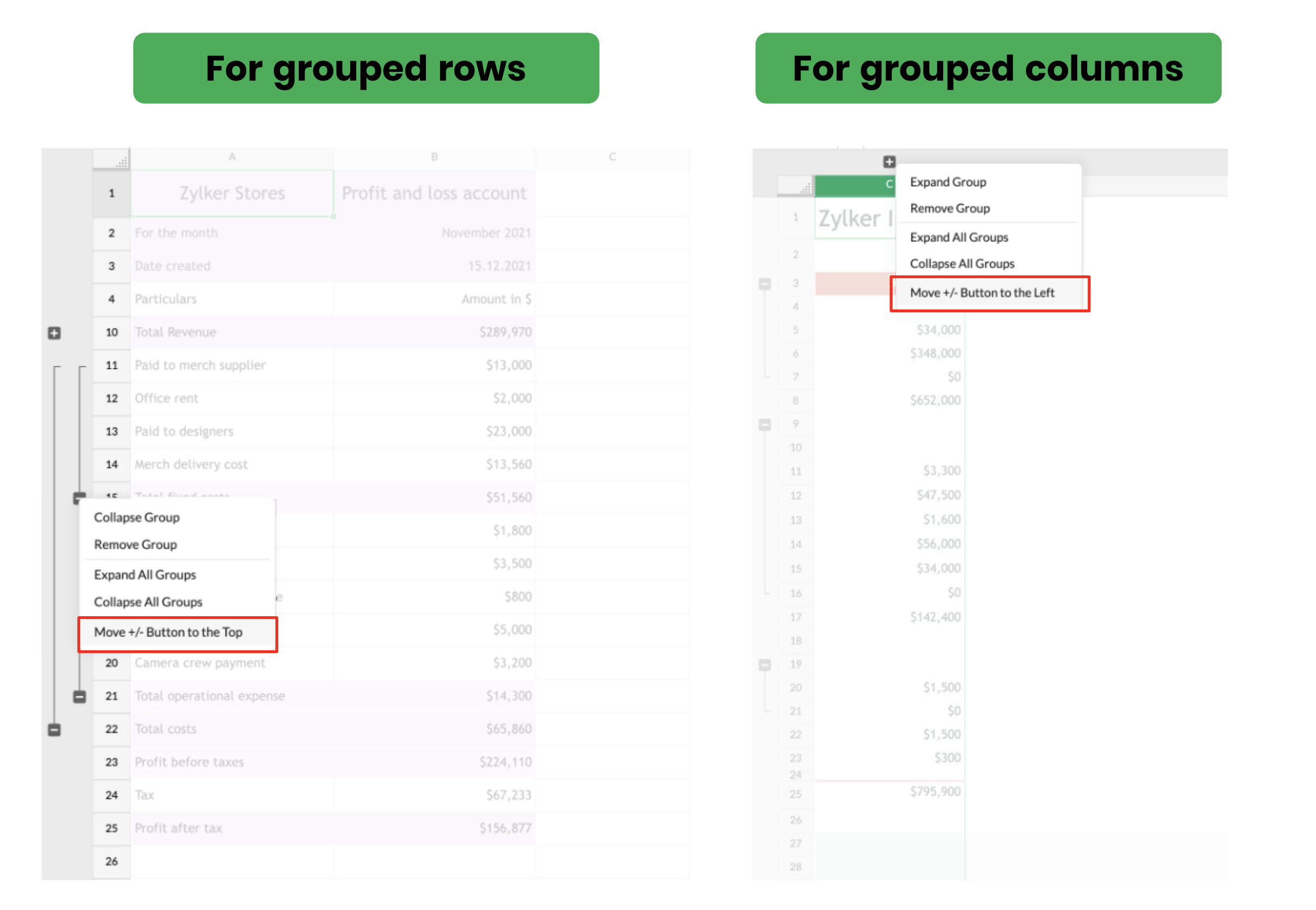The height and width of the screenshot is (910, 1316).
Task: Choose Expand Group in right menu
Action: [947, 182]
